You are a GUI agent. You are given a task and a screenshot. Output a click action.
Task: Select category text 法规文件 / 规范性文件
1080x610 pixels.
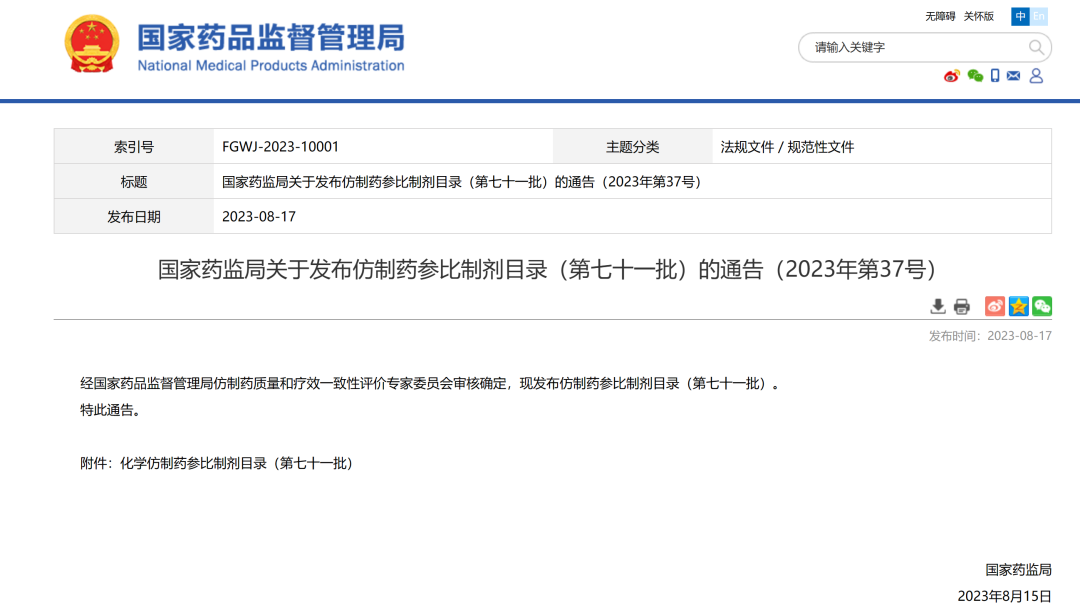click(x=787, y=147)
